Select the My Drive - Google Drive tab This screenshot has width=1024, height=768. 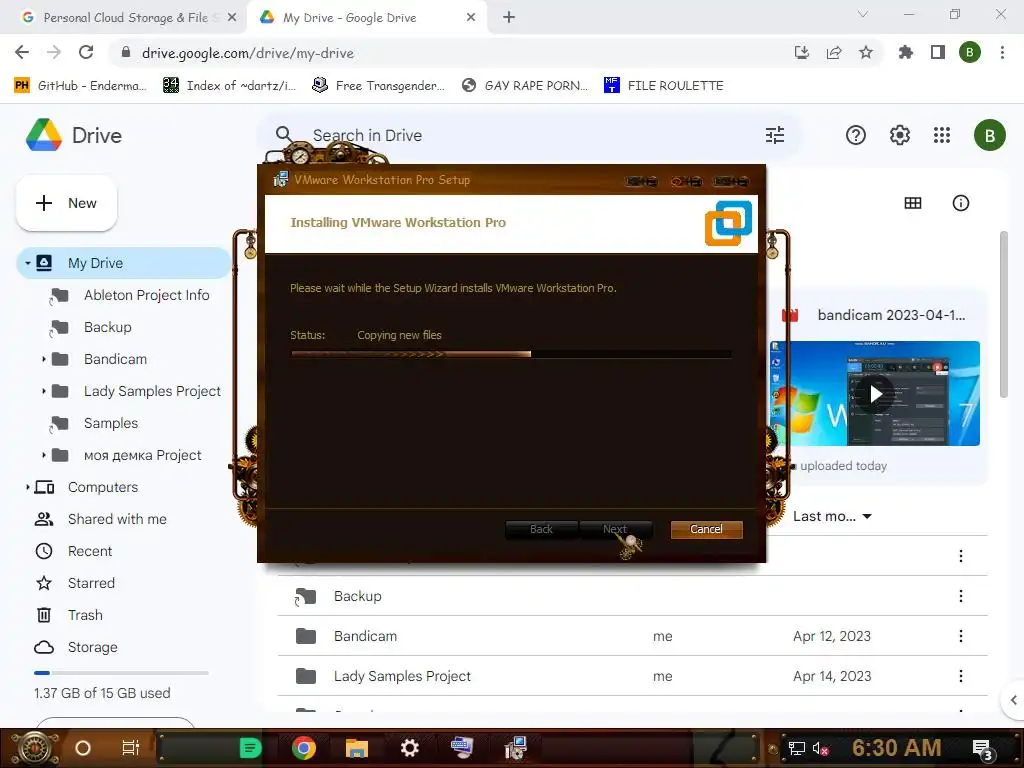(367, 18)
